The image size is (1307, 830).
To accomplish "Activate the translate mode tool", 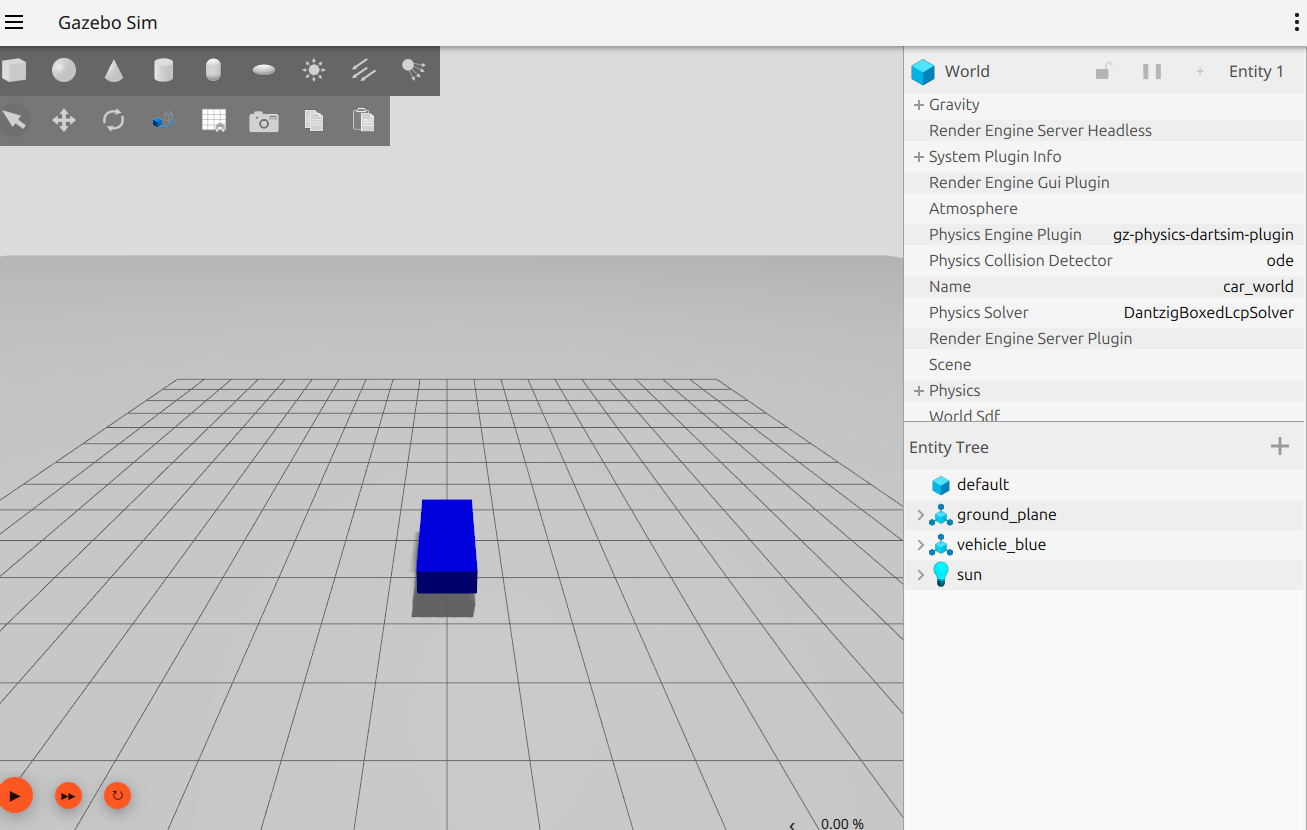I will 64,120.
